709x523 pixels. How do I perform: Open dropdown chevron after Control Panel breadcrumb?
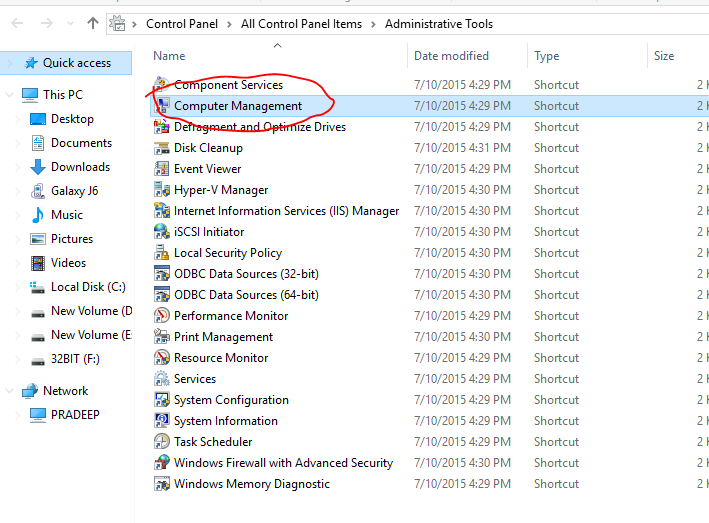coord(229,24)
